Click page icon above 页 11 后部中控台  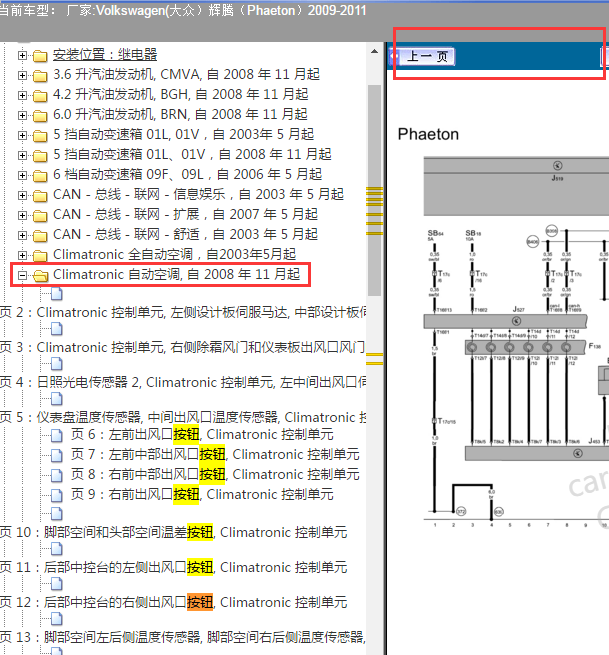(x=57, y=549)
